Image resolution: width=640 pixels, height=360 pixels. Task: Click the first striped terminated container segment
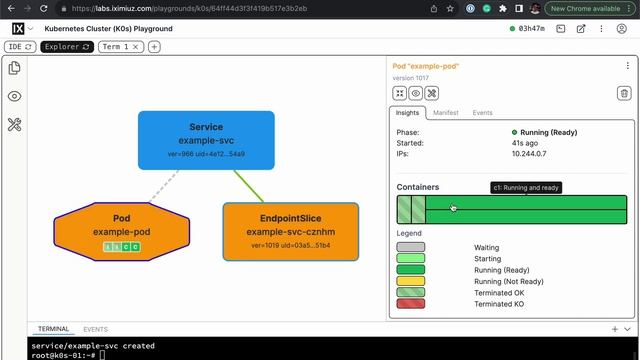pos(404,209)
